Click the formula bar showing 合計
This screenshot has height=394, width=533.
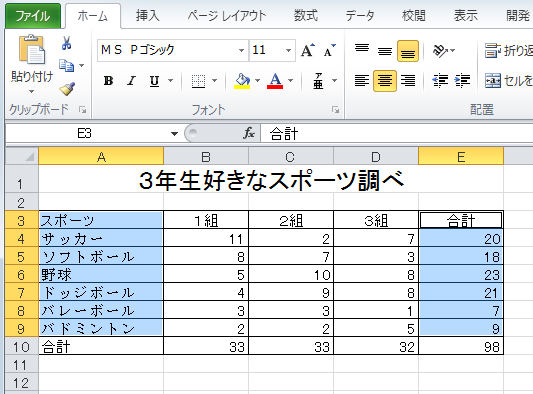(397, 133)
